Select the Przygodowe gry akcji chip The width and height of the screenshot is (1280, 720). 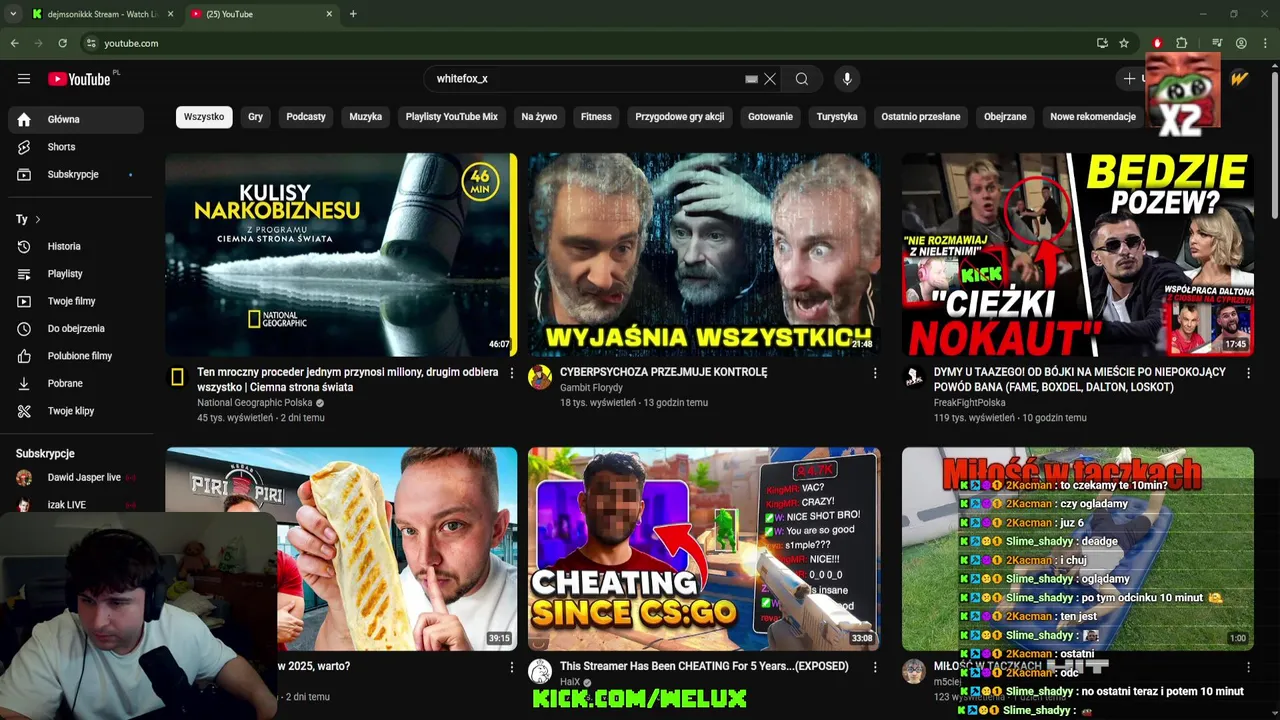[x=680, y=117]
